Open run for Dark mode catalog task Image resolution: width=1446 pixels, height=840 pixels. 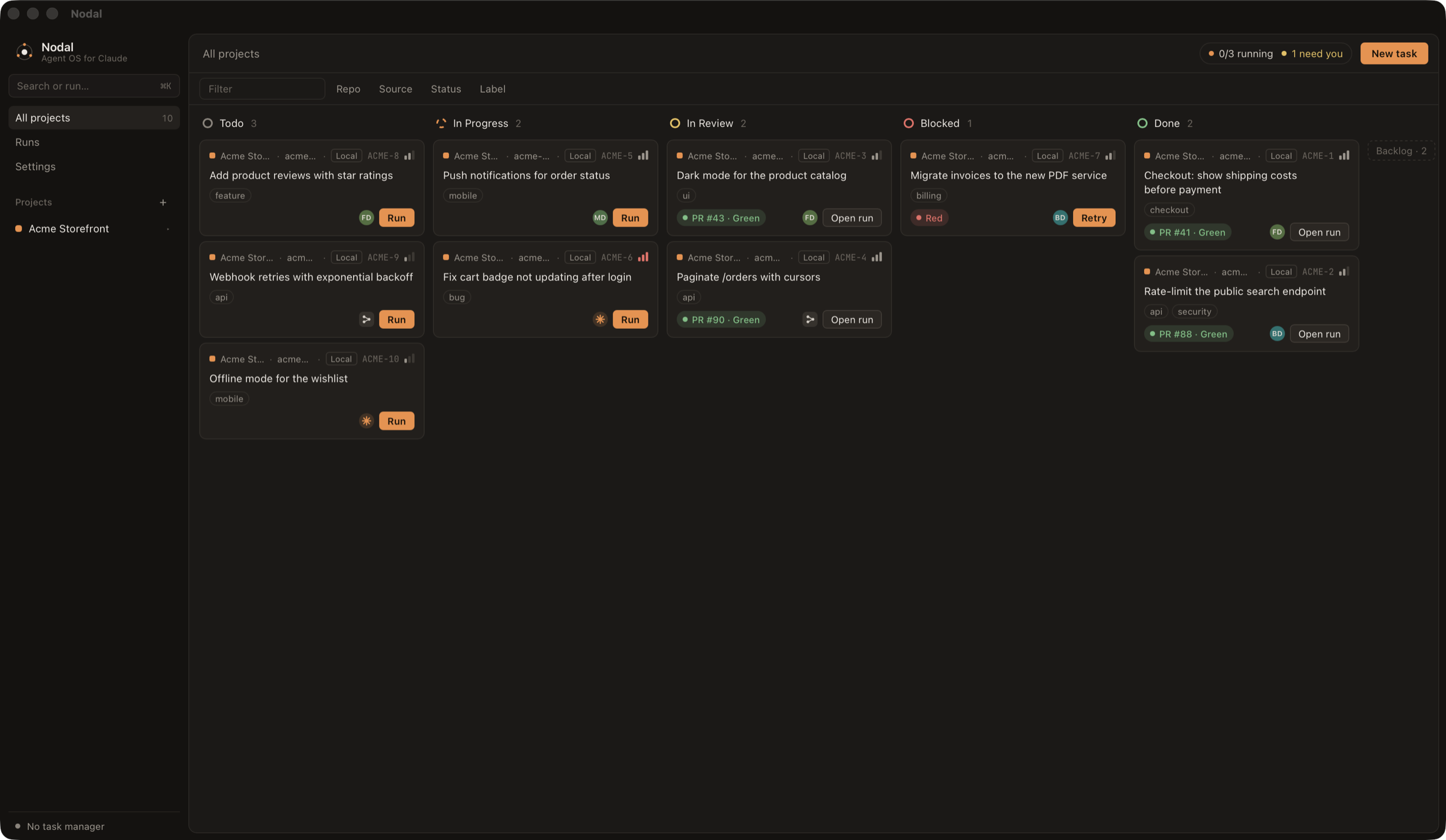point(852,217)
